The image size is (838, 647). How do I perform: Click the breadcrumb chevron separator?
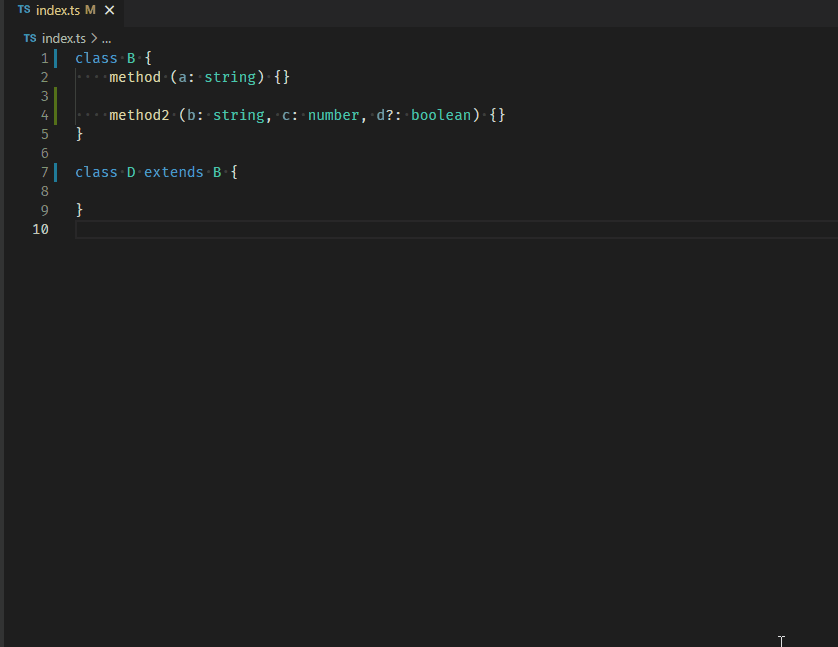pyautogui.click(x=94, y=38)
